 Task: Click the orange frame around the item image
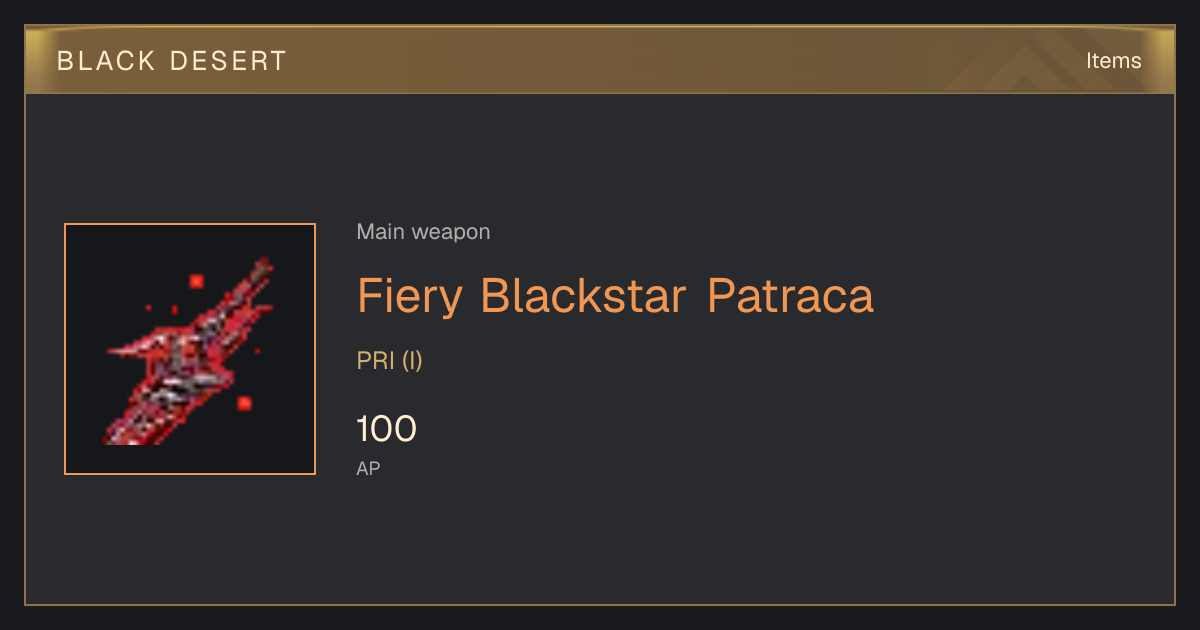[x=190, y=224]
